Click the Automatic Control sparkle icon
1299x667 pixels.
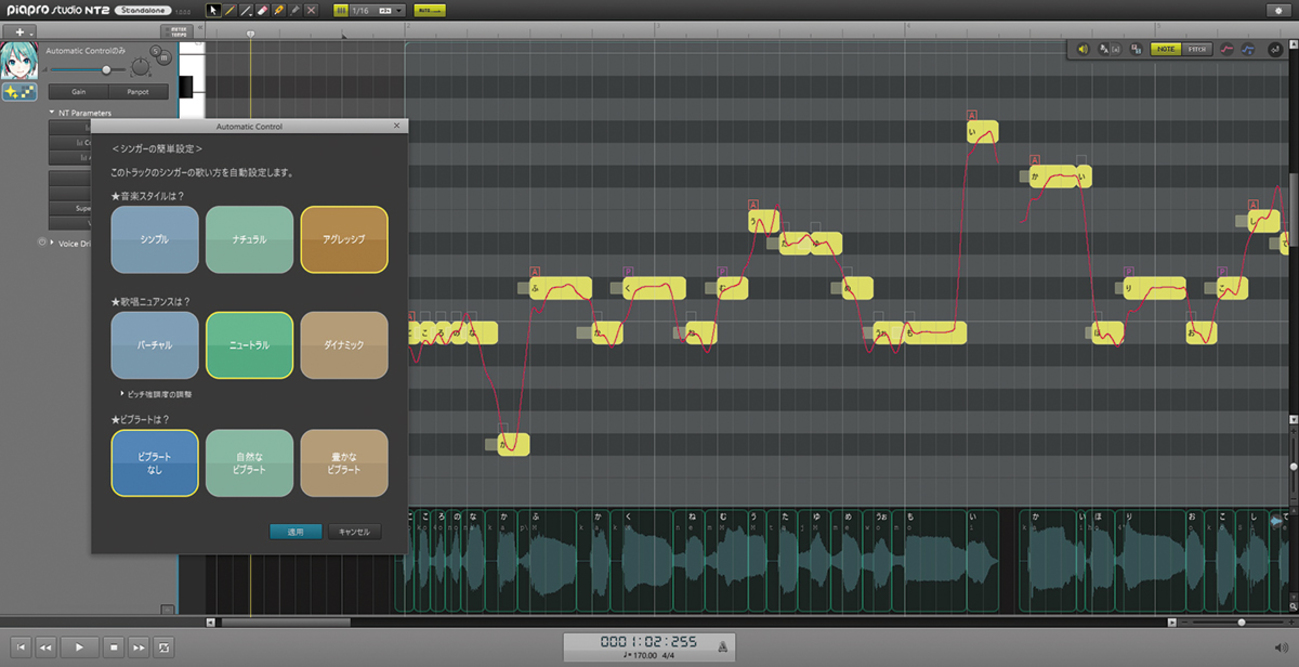19,91
